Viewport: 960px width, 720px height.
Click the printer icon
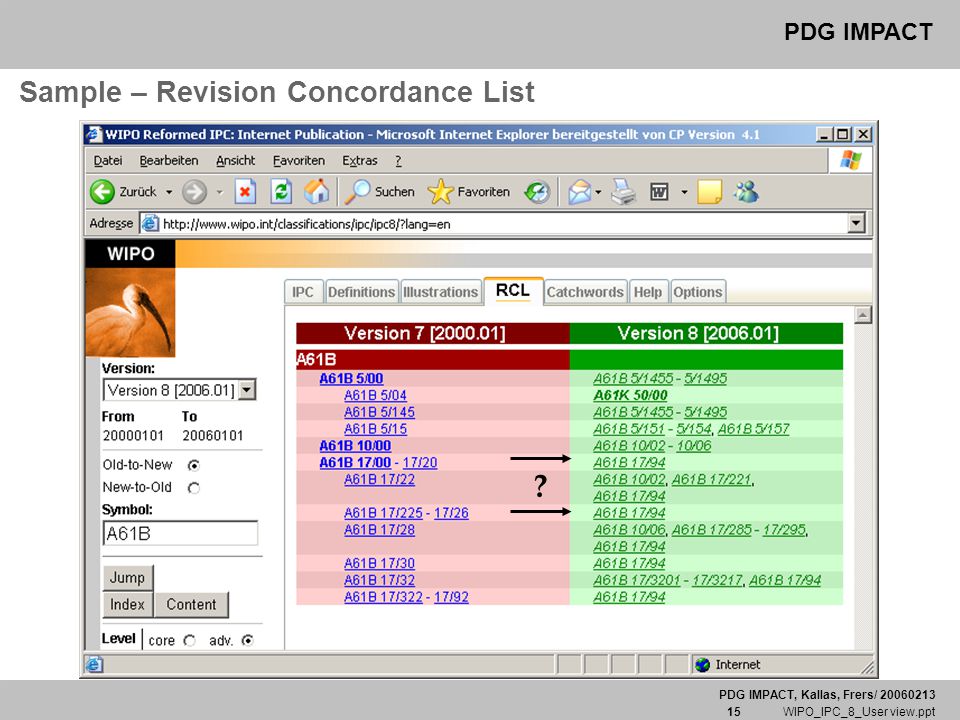[x=623, y=192]
